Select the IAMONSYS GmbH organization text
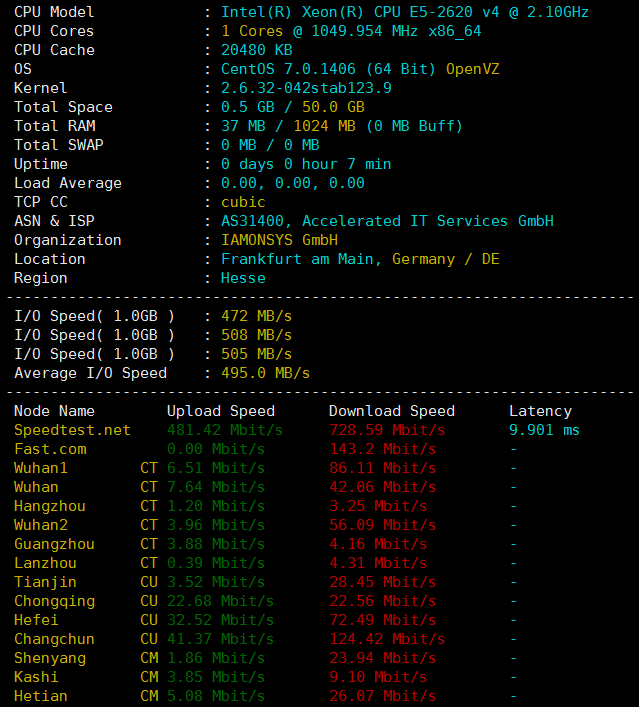639x707 pixels. tap(279, 240)
